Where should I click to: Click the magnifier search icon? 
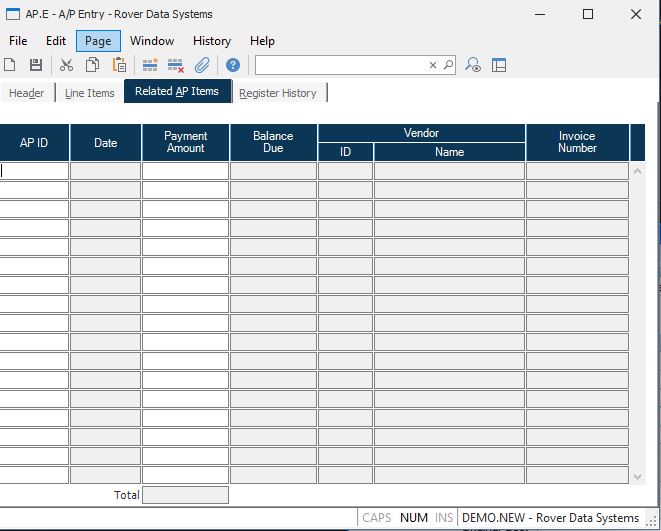[448, 65]
